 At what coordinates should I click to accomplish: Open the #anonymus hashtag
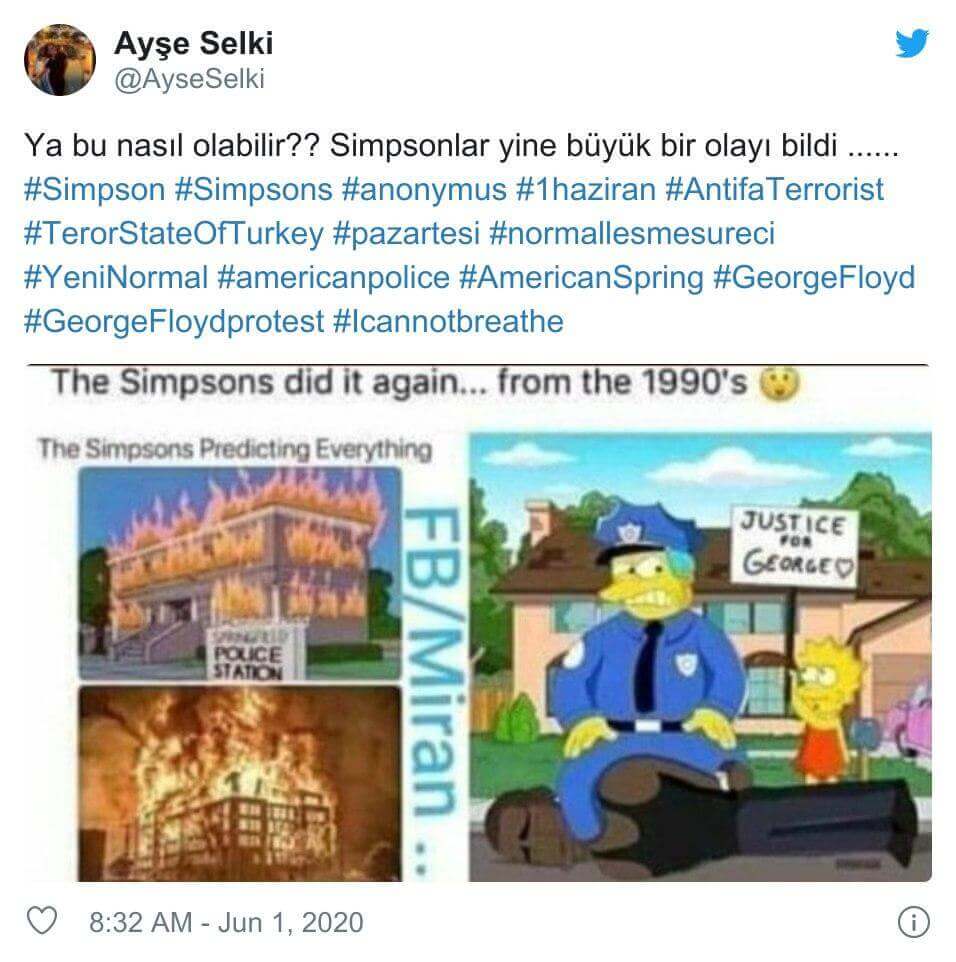click(x=424, y=190)
